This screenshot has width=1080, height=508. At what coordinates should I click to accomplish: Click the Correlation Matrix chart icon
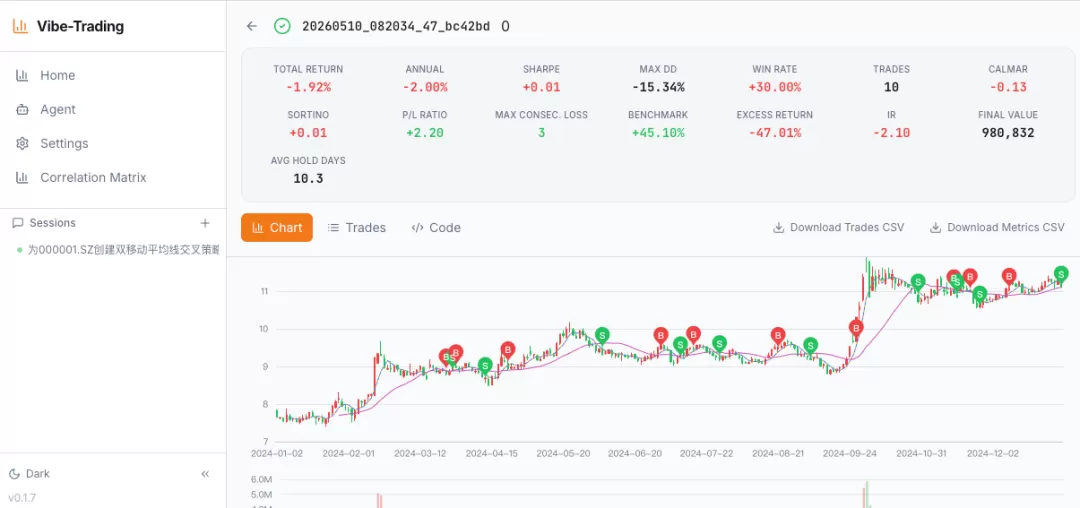pos(22,178)
